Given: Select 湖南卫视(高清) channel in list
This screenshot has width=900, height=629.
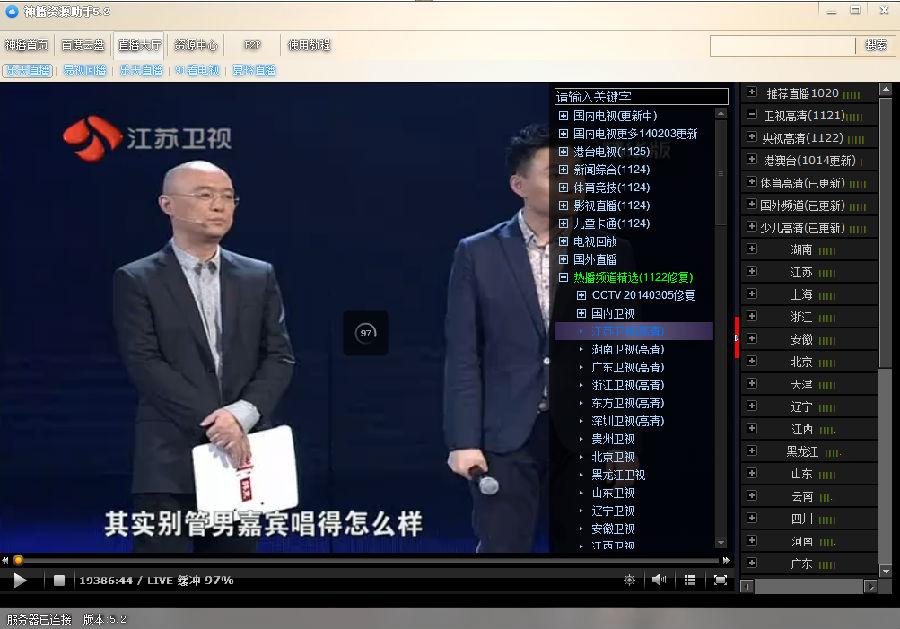Looking at the screenshot, I should click(x=627, y=349).
